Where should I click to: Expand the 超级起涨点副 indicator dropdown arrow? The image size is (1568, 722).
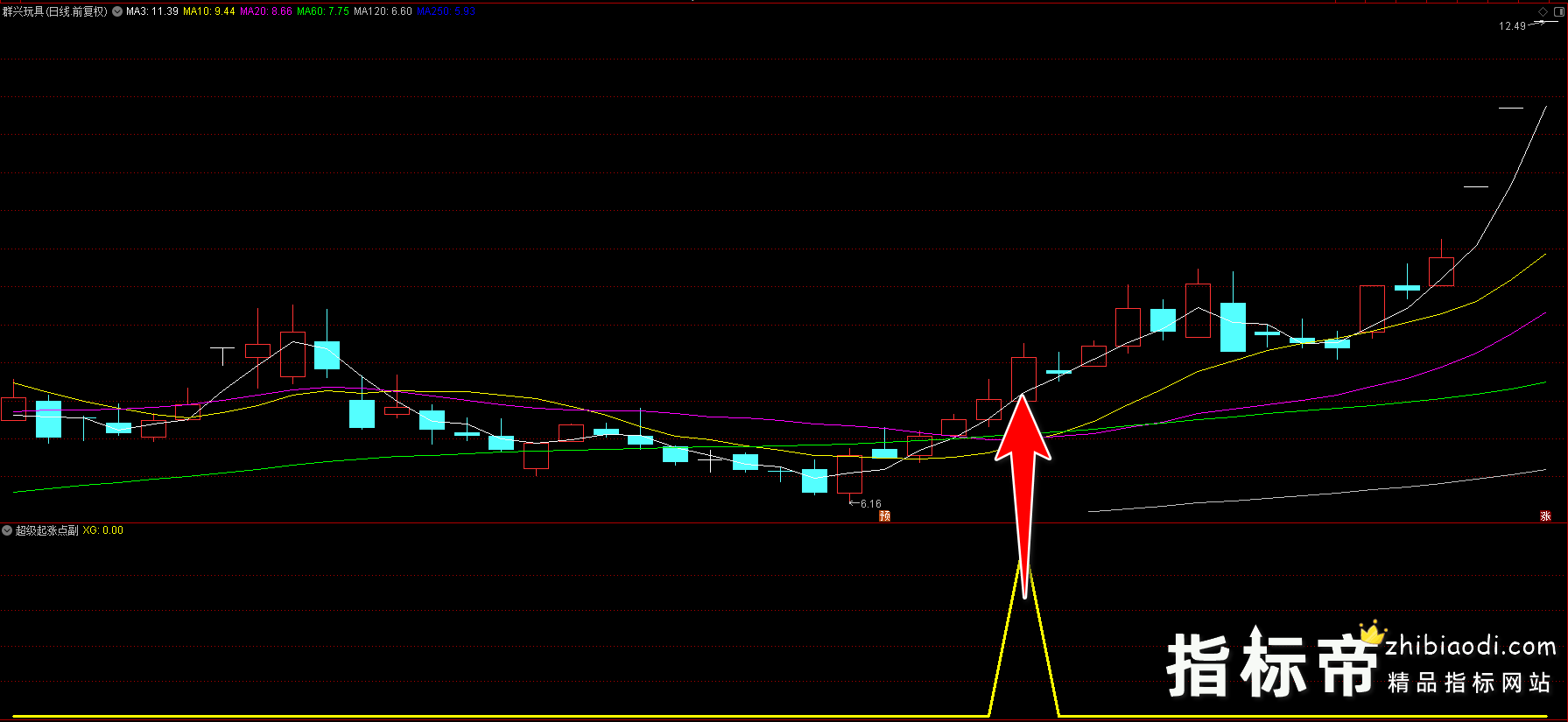[7, 530]
